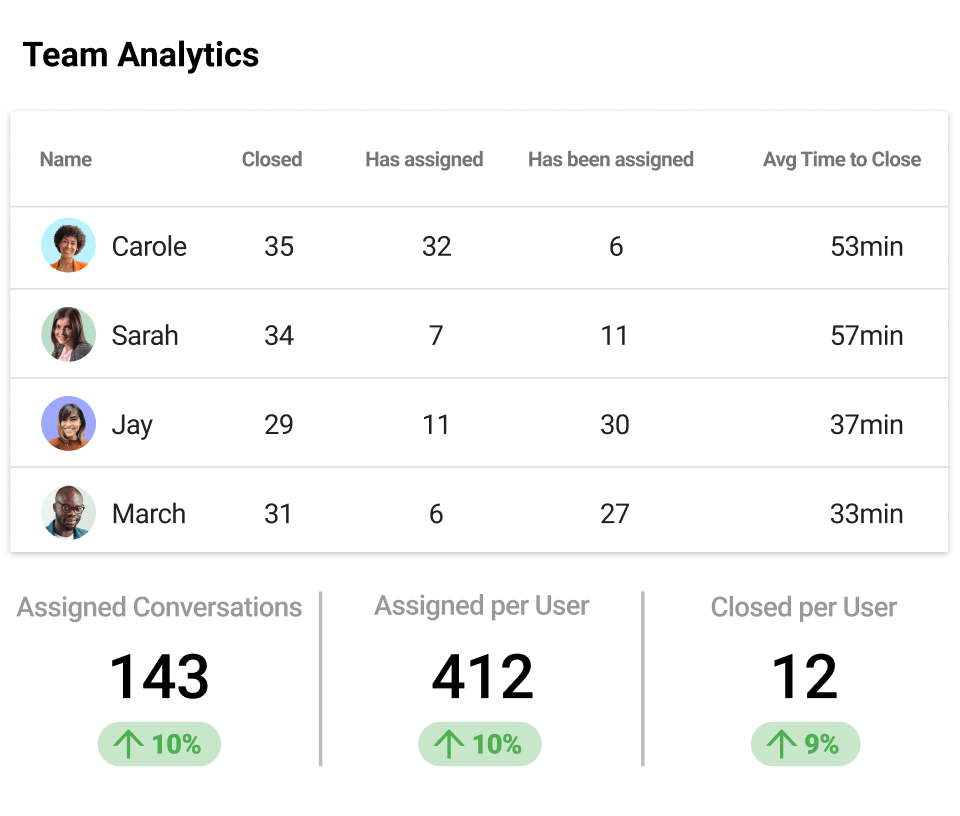Screen dimensions: 960x816
Task: Select the name Jay in the table
Action: coord(132,424)
